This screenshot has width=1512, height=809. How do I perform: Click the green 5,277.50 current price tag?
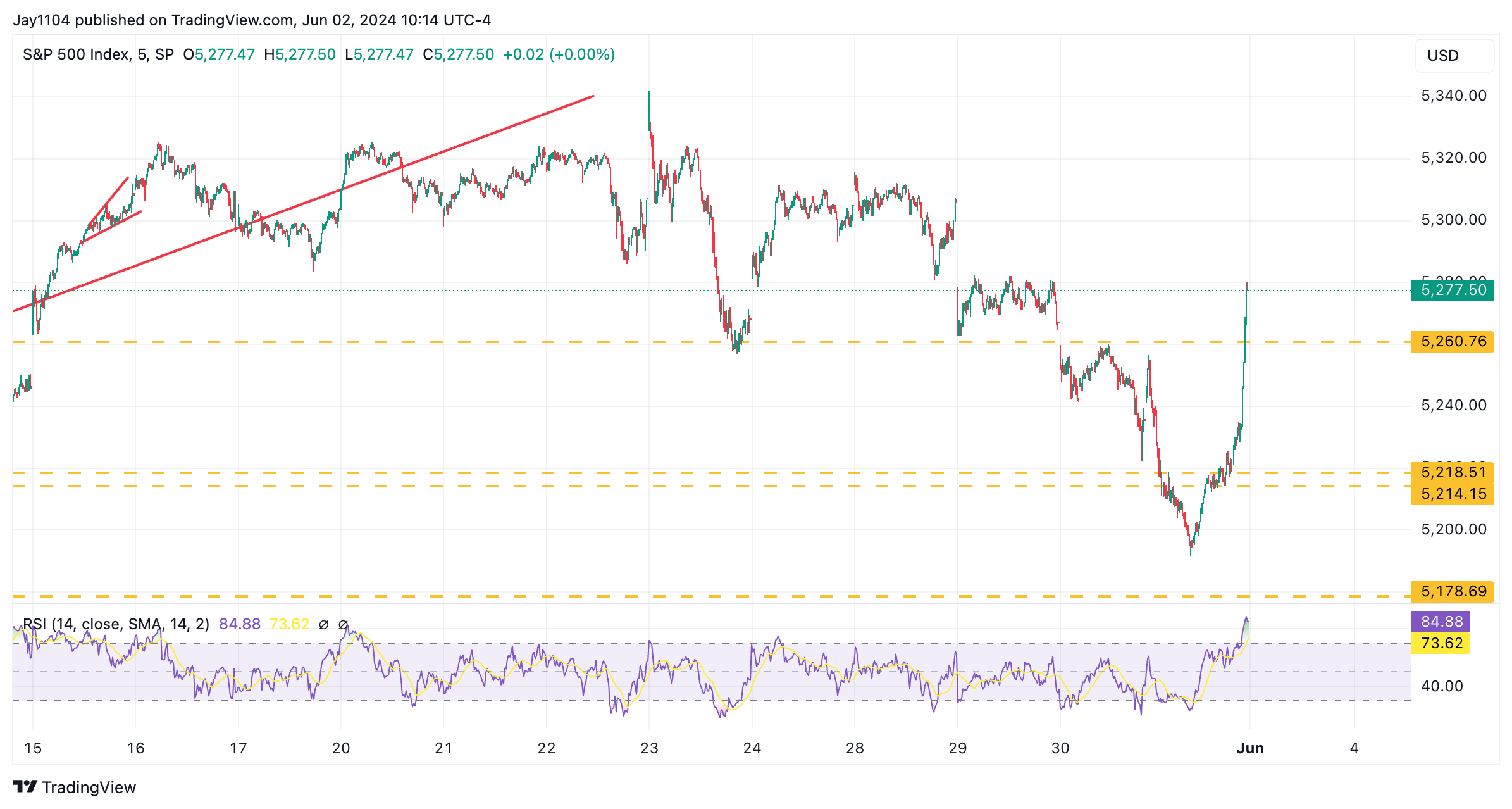point(1453,291)
